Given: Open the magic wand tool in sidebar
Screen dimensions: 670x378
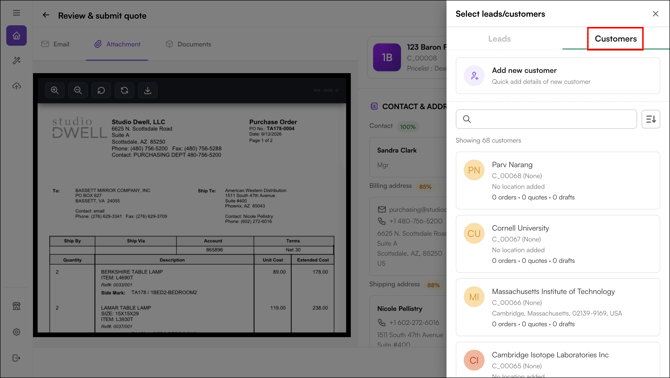Looking at the screenshot, I should 17,61.
